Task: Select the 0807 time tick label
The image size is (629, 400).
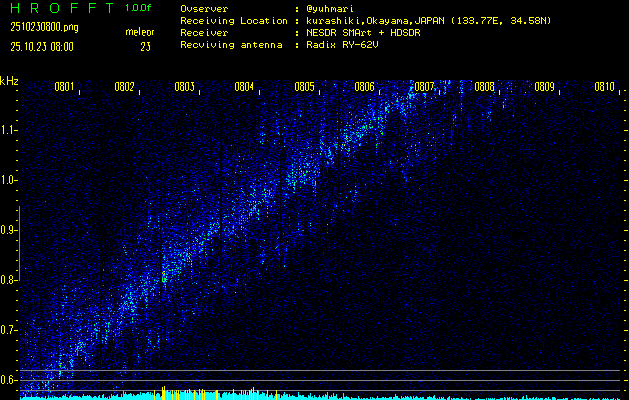Action: (x=424, y=87)
